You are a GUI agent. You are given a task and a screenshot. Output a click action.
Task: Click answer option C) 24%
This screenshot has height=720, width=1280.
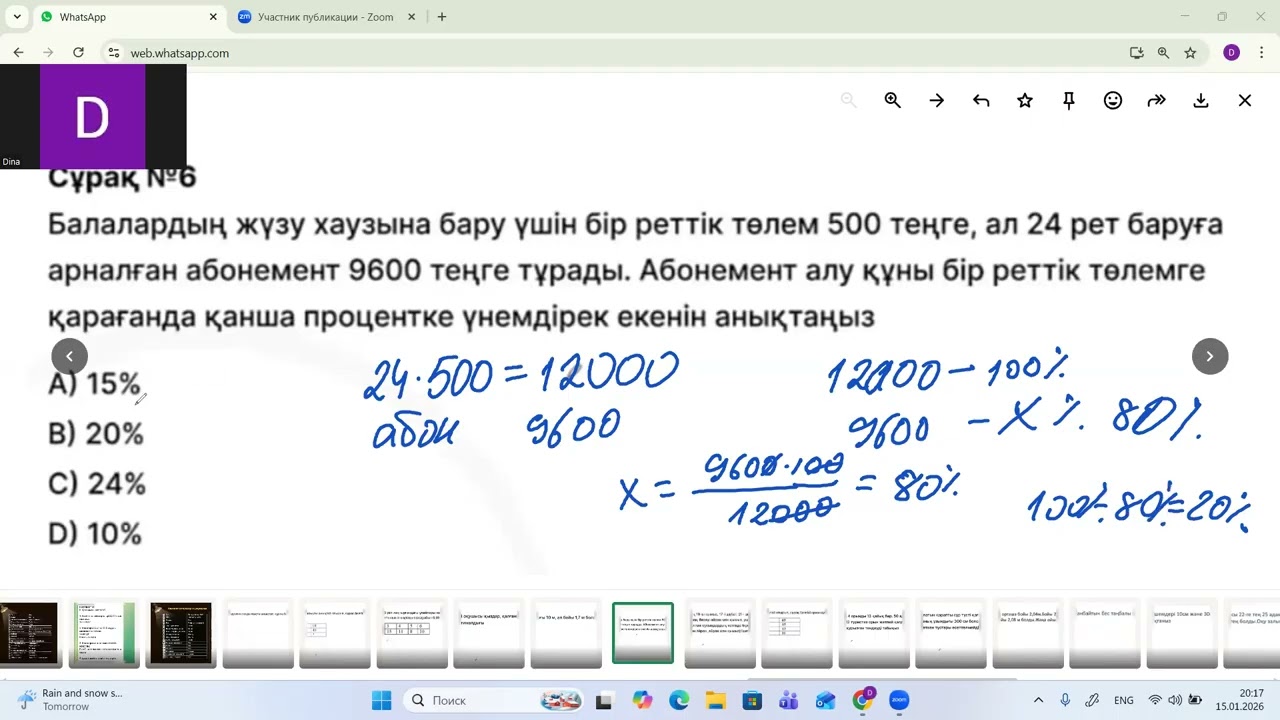(97, 484)
